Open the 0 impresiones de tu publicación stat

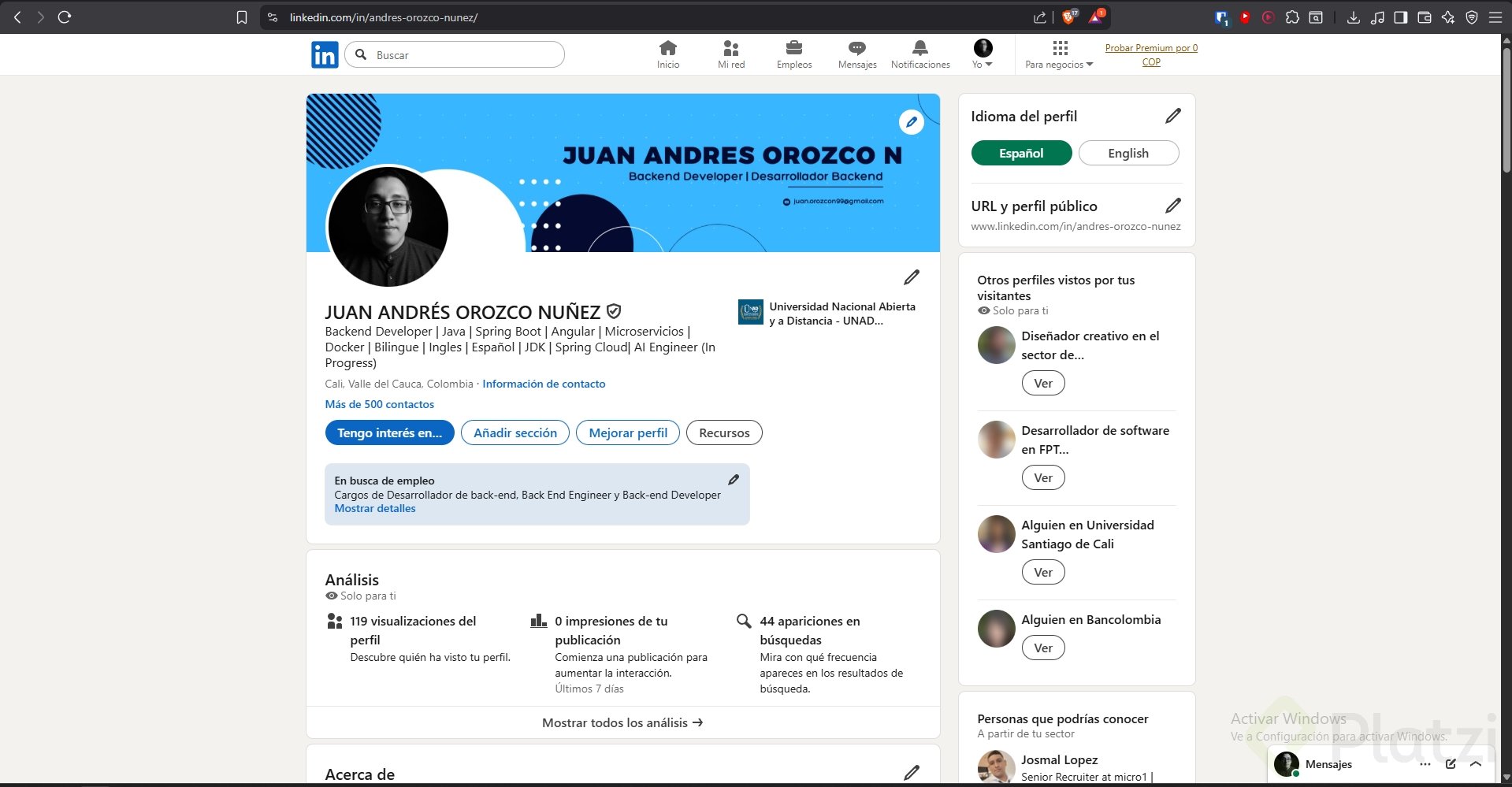622,654
